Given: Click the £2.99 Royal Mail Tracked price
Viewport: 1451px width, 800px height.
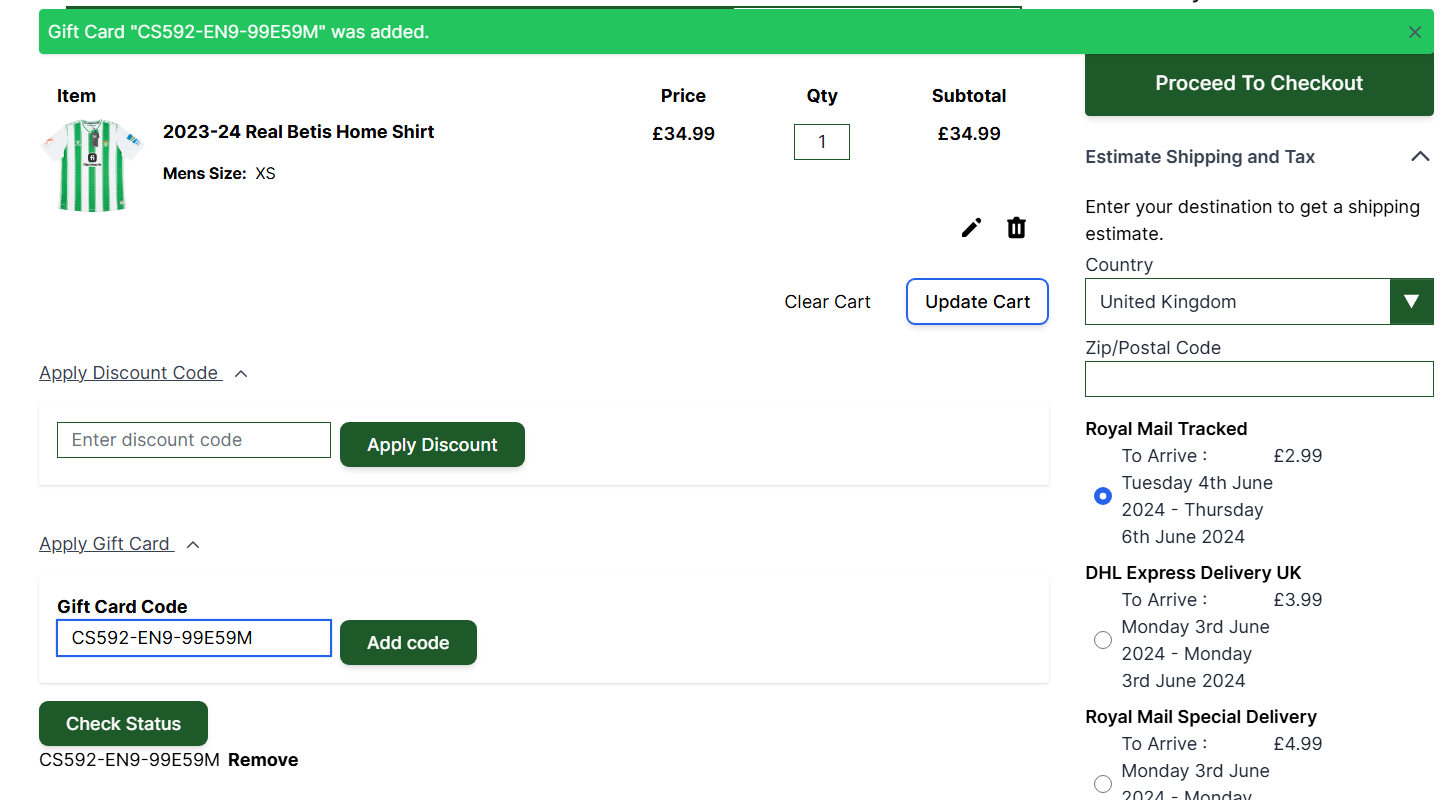Looking at the screenshot, I should (1298, 456).
